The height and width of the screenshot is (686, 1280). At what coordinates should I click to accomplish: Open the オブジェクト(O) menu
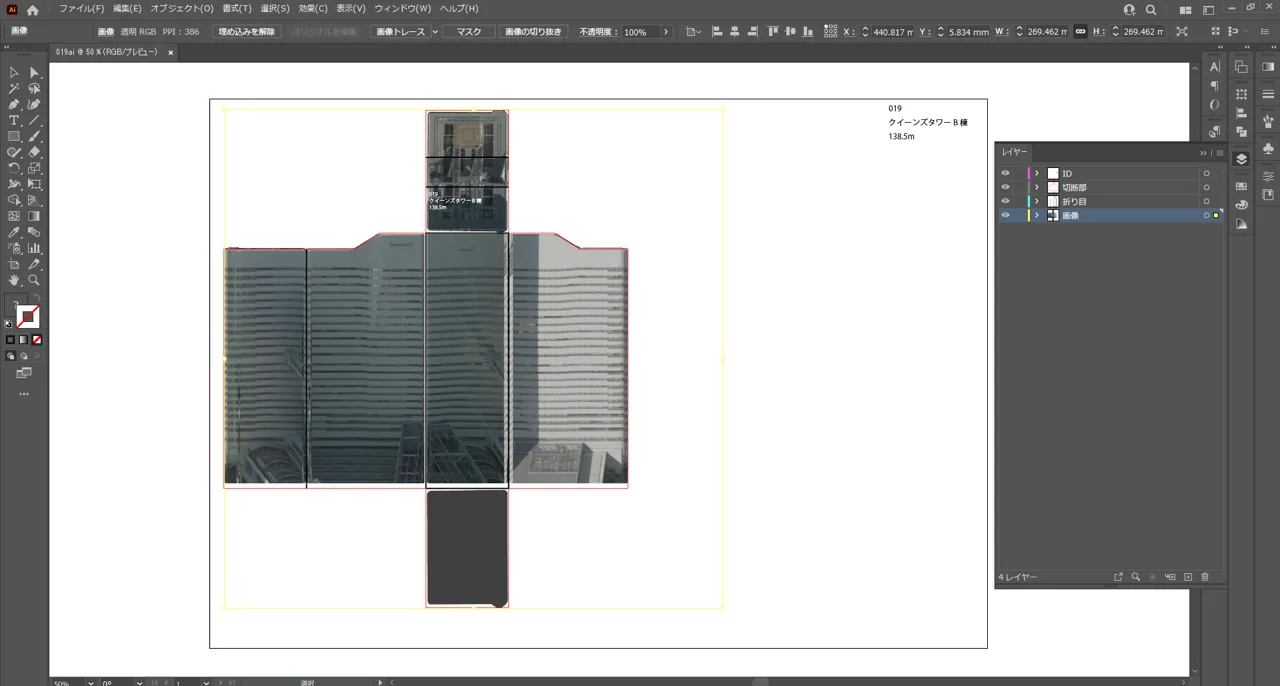tap(182, 9)
